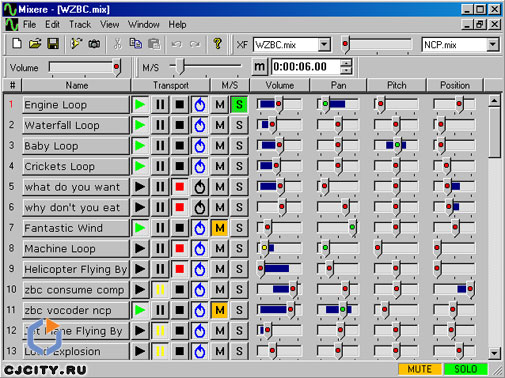The image size is (505, 378).
Task: Open the NCP.mix crossfader dropdown
Action: tap(492, 44)
